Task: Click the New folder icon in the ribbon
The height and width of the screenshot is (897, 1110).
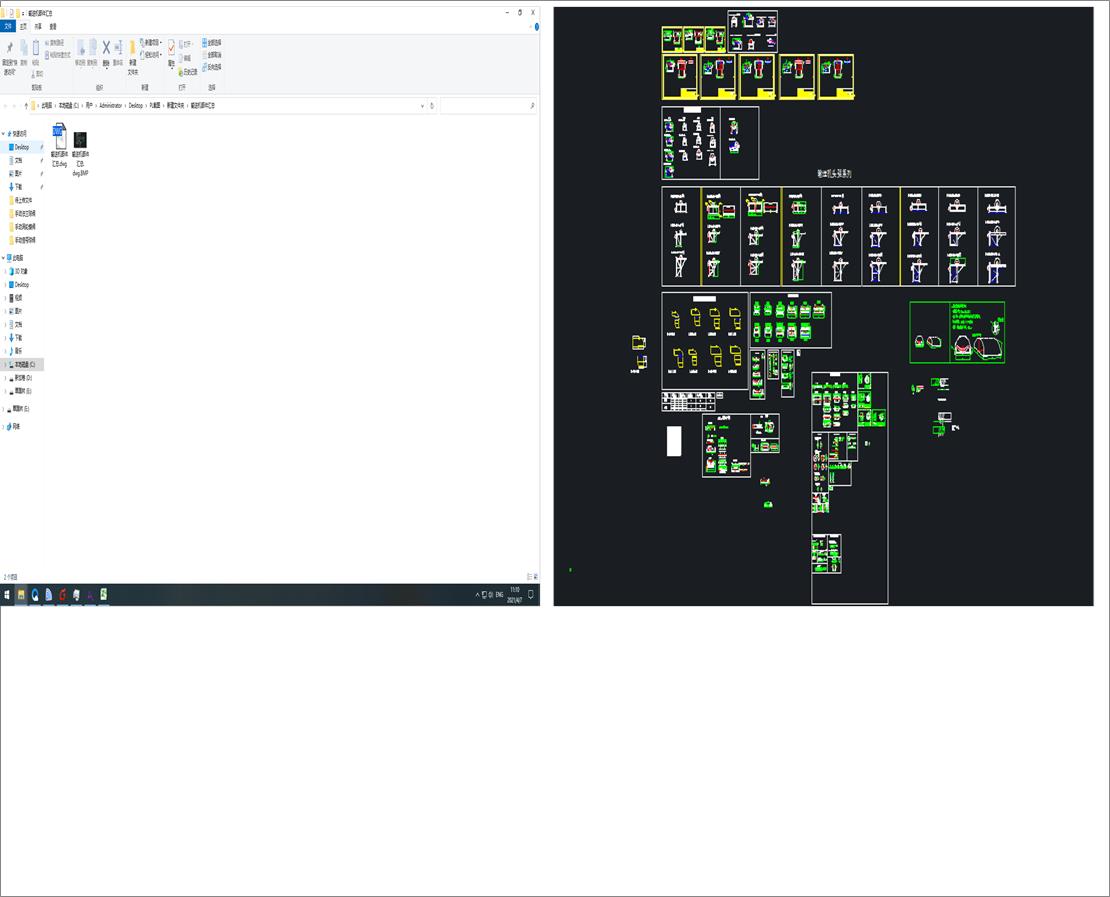Action: pyautogui.click(x=132, y=47)
